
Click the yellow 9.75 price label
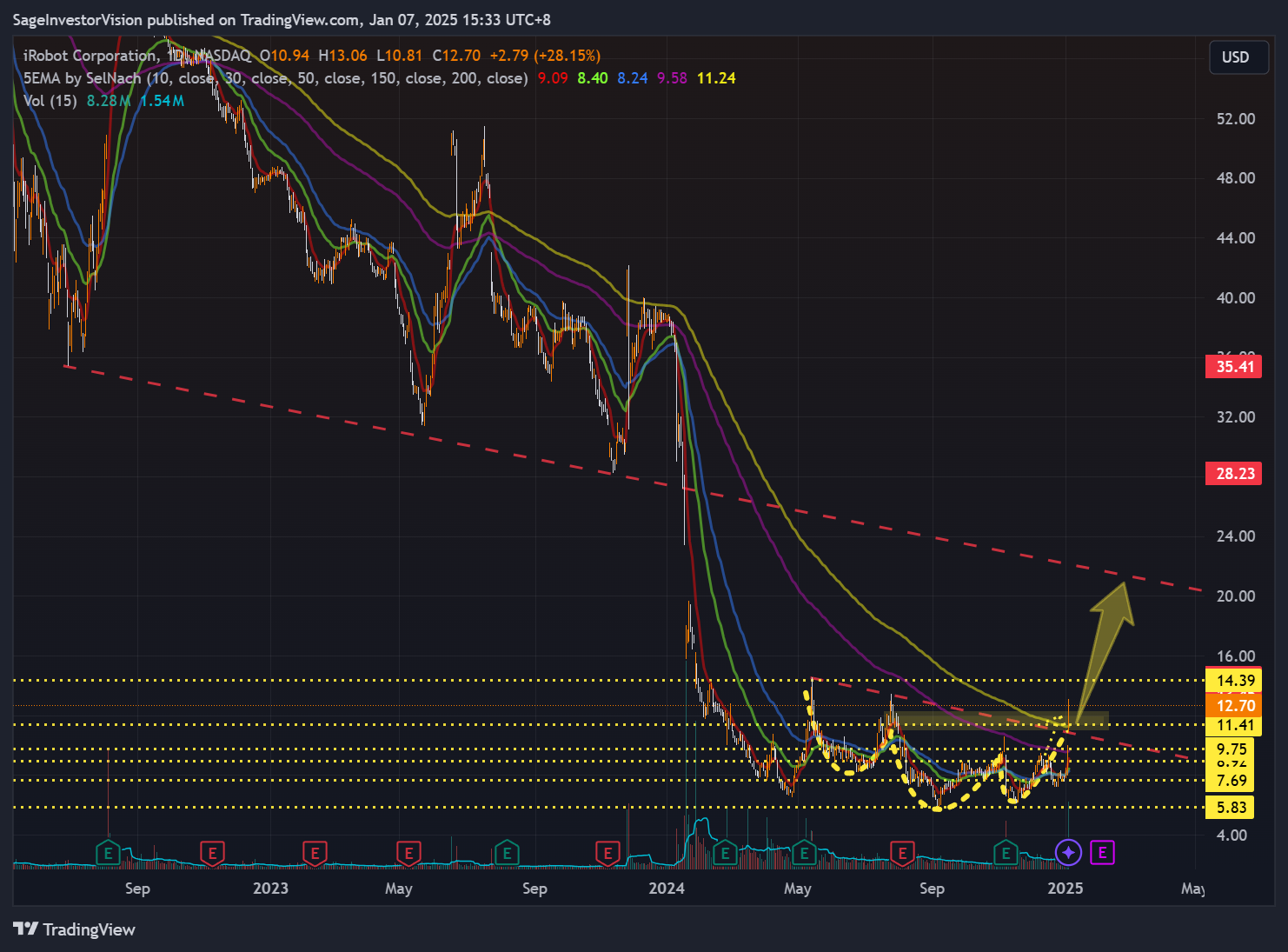click(x=1231, y=749)
